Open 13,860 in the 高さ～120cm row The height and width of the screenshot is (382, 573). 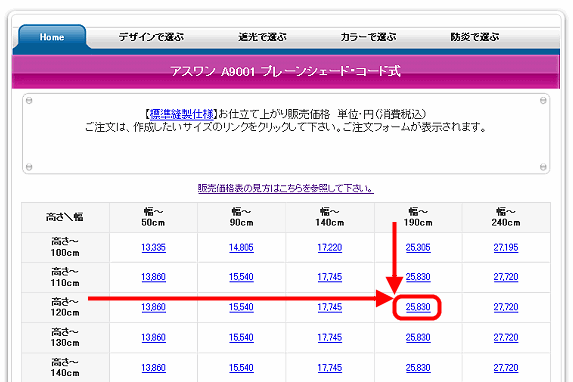click(153, 307)
